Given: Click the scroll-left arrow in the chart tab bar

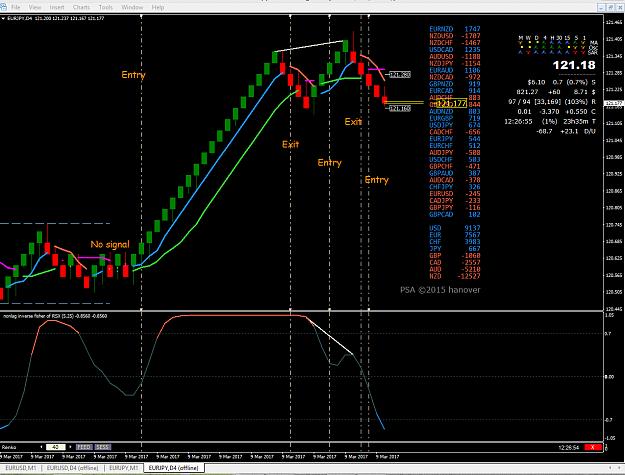Looking at the screenshot, I should 610,468.
